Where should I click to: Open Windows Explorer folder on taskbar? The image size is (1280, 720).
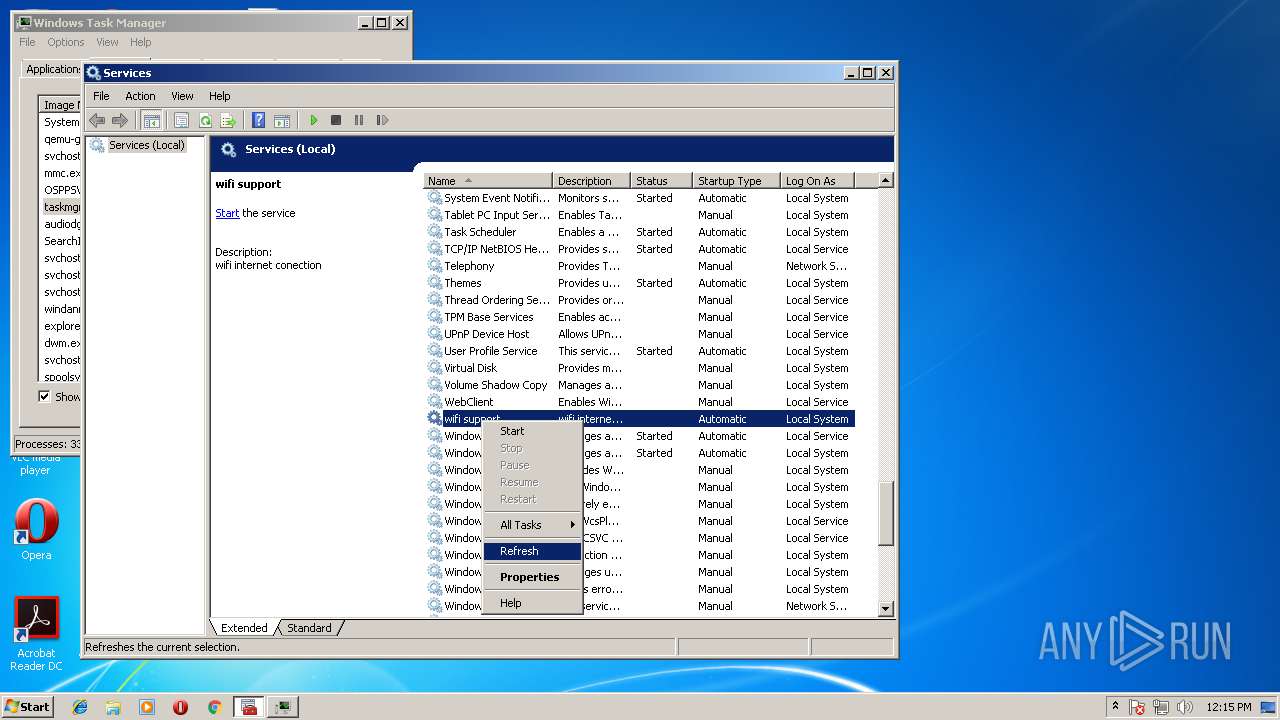click(x=113, y=707)
